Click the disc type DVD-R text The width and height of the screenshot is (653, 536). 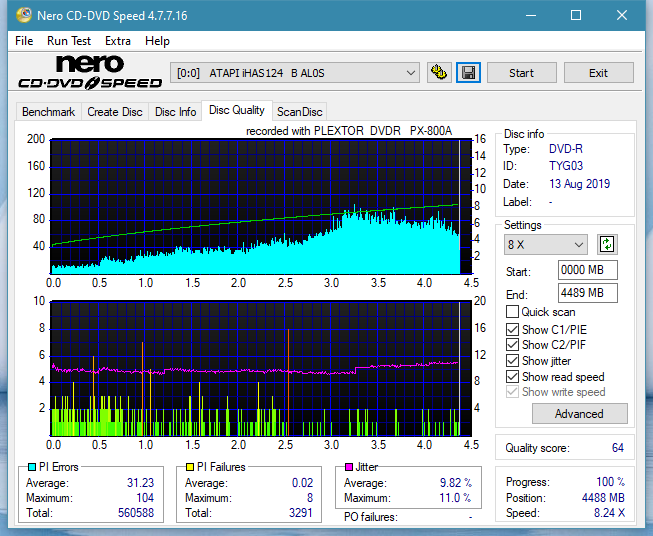point(566,149)
